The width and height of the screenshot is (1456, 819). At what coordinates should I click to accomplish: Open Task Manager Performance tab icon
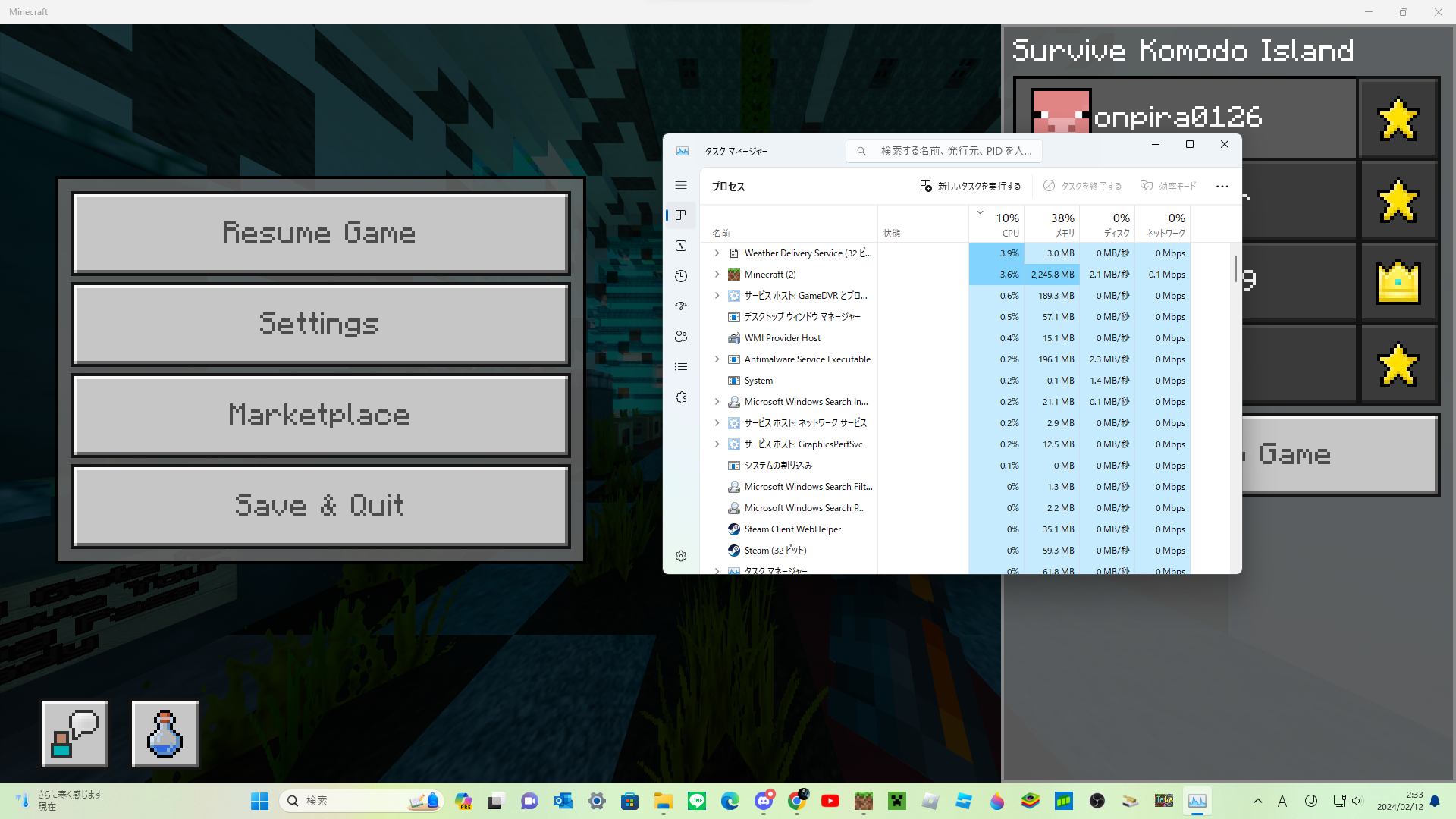681,246
